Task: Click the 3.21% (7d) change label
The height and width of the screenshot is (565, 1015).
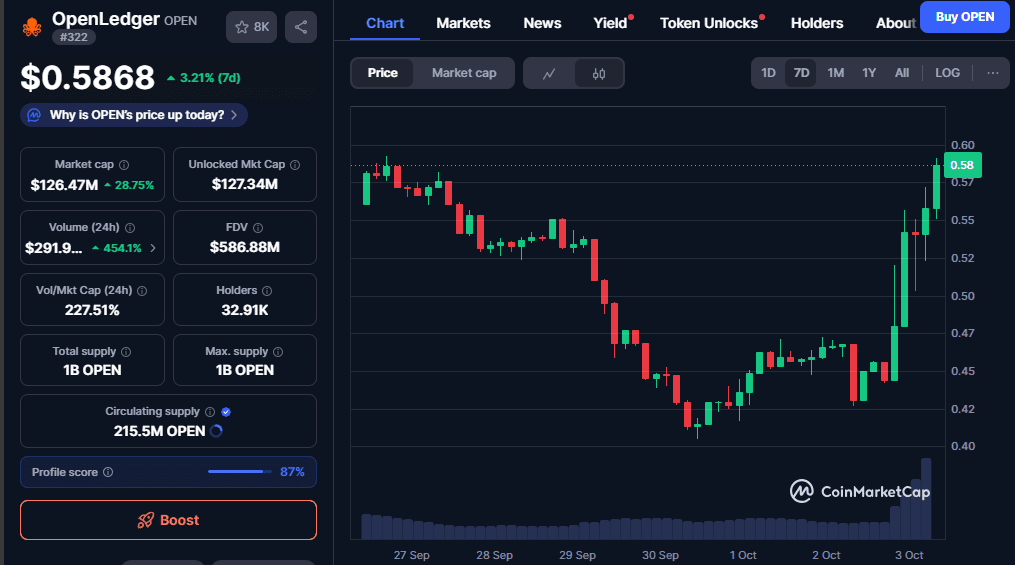Action: [203, 78]
